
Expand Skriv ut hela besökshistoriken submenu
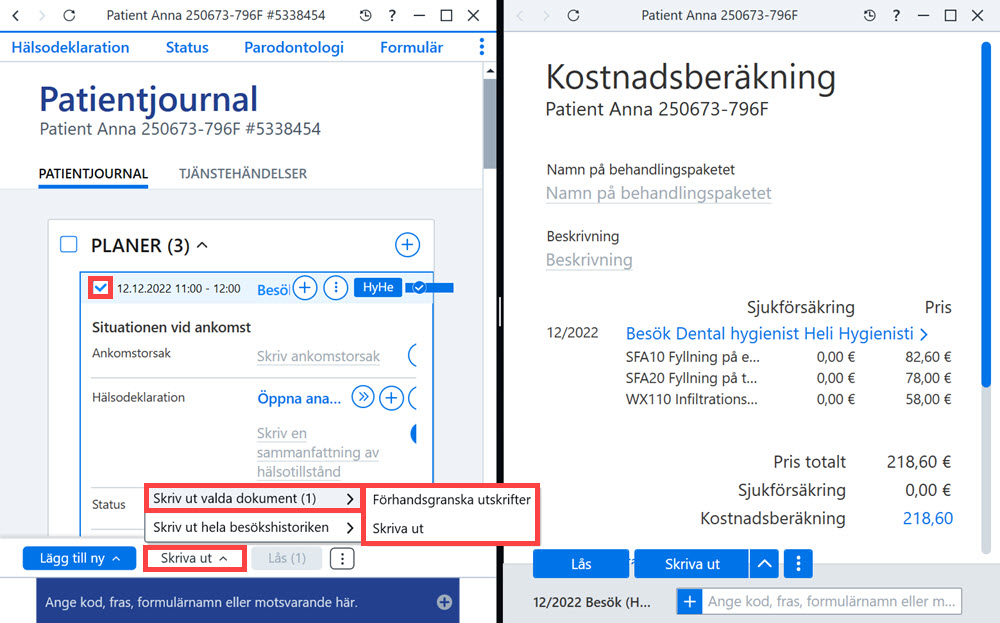tap(253, 527)
